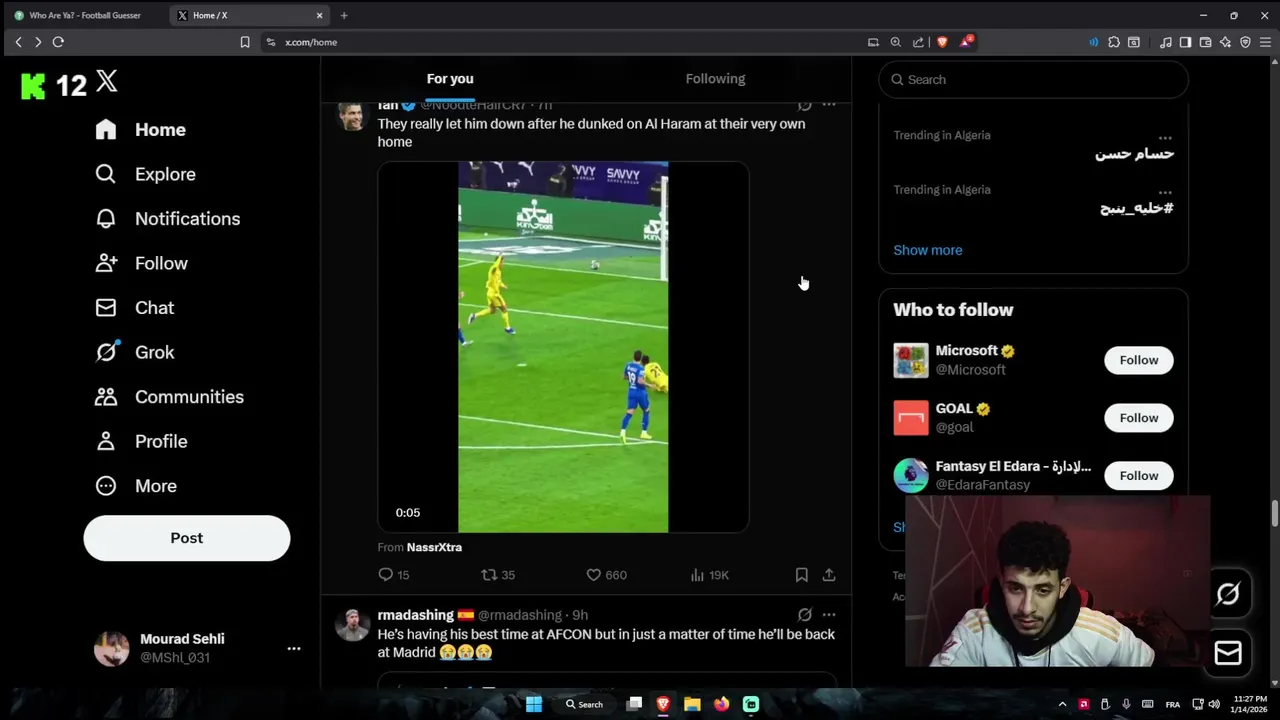Viewport: 1280px width, 720px height.
Task: Open Brave Shields icon in address bar
Action: (942, 42)
